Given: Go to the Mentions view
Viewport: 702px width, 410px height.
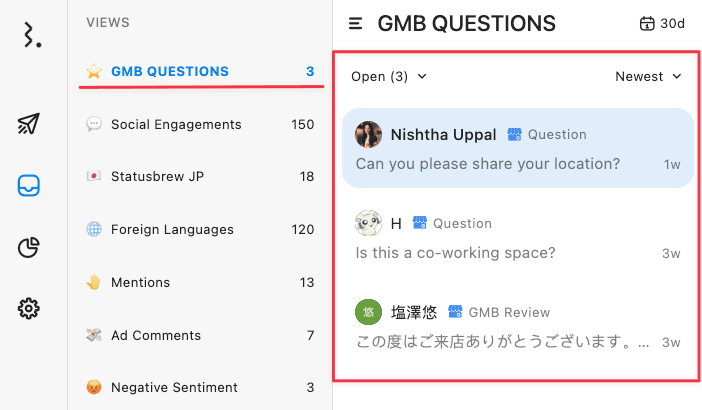Looking at the screenshot, I should (140, 282).
